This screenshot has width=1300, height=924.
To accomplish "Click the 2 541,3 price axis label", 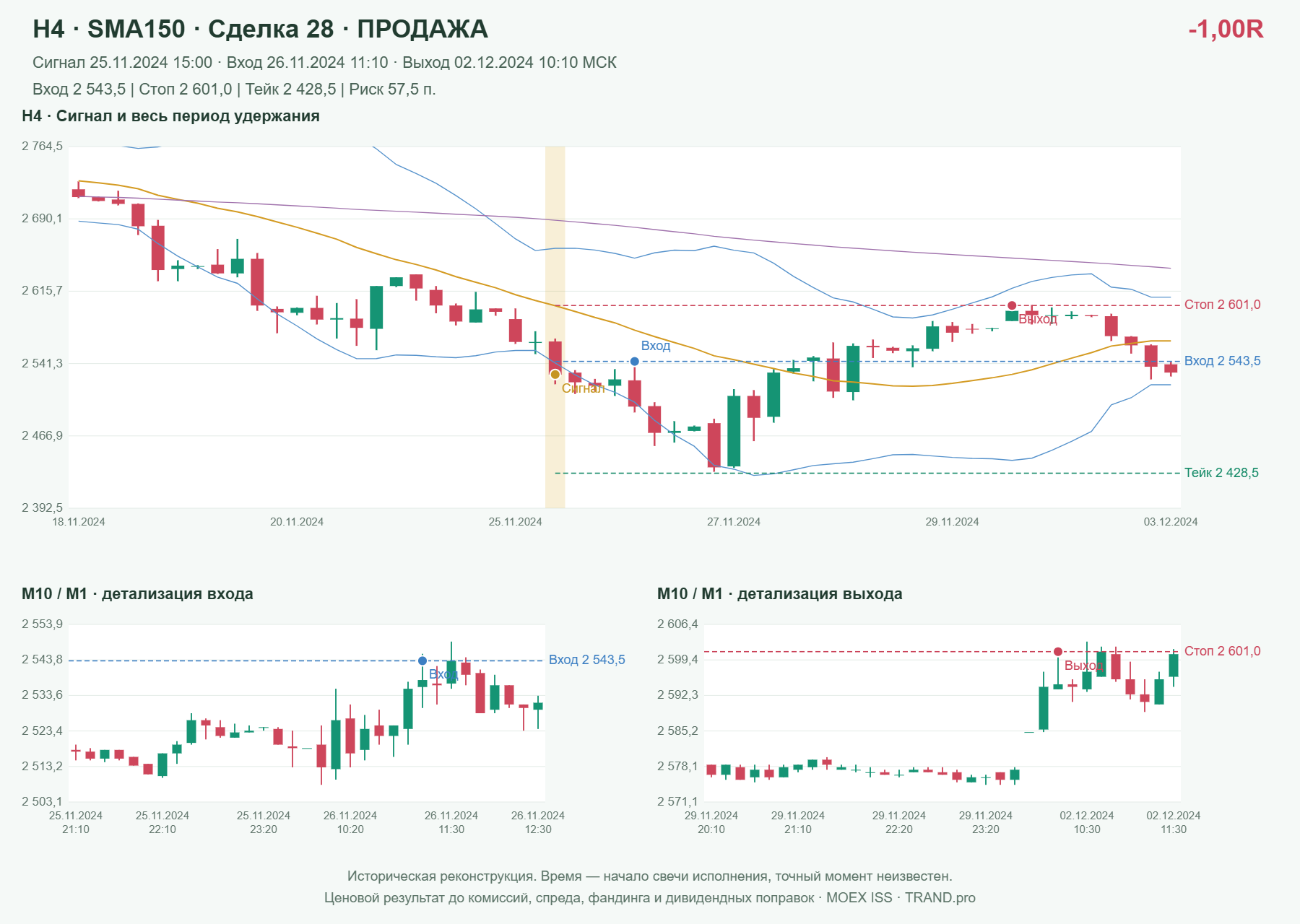I will [42, 363].
